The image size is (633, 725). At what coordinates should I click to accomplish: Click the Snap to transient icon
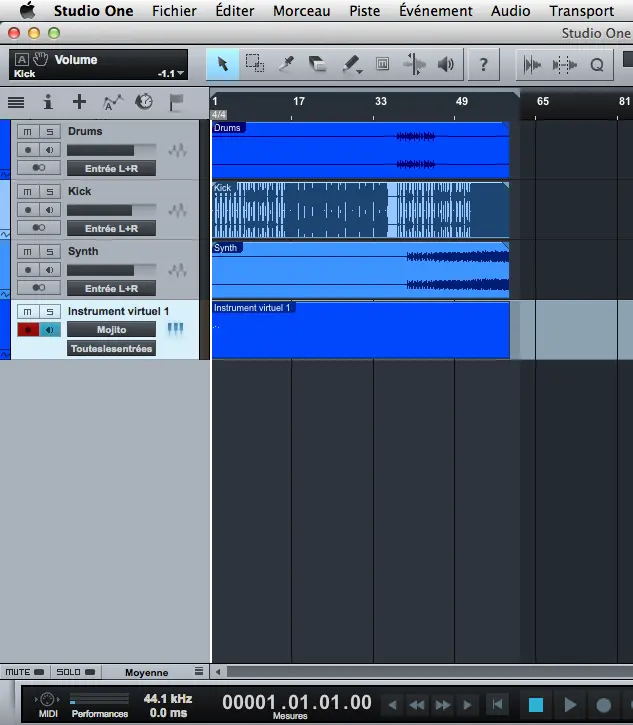pos(532,65)
